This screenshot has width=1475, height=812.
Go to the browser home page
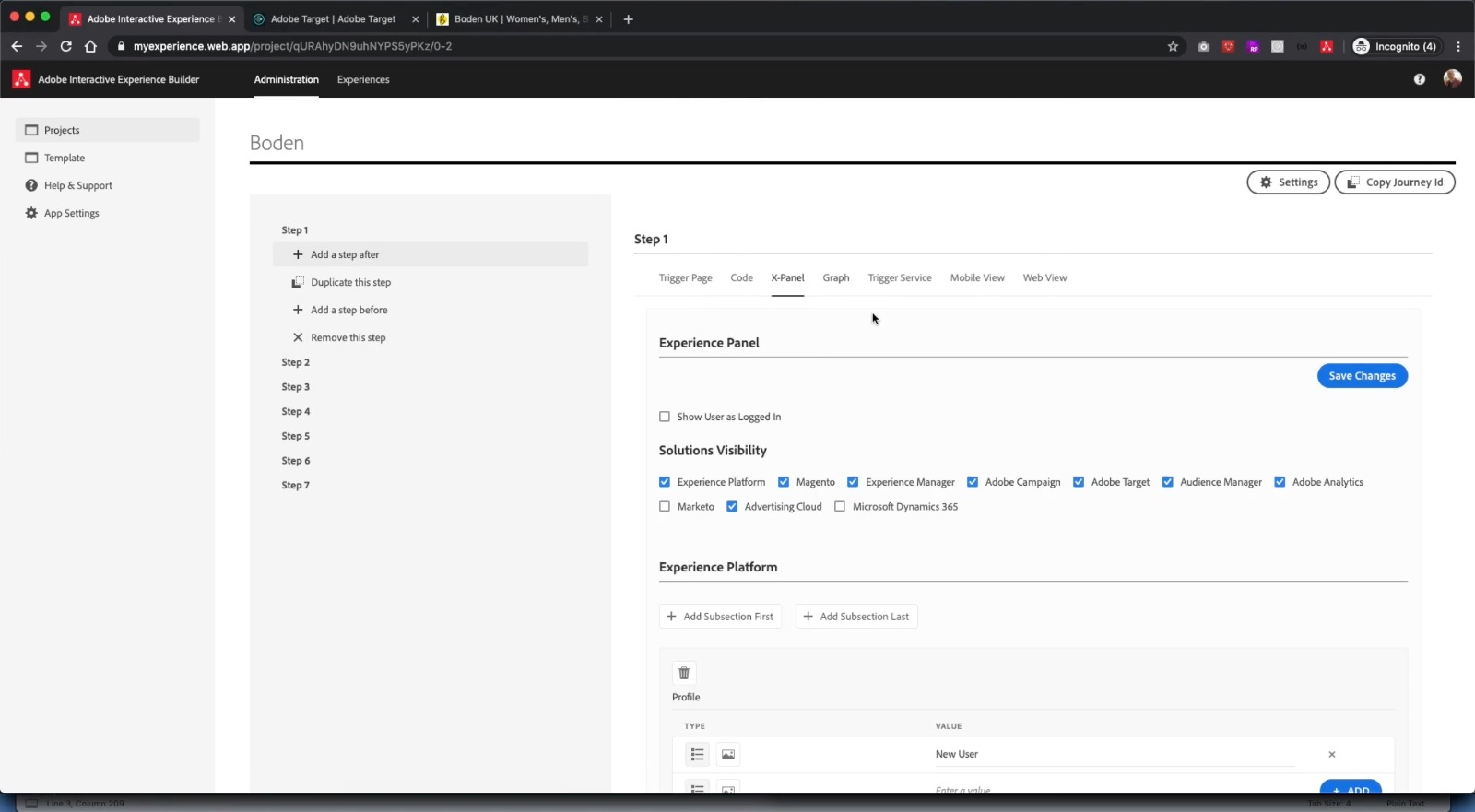pyautogui.click(x=90, y=46)
